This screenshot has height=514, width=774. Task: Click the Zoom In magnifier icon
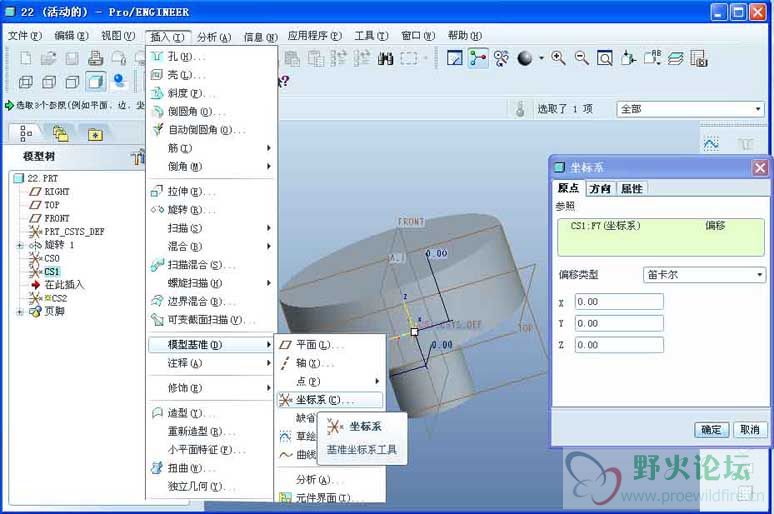click(558, 58)
